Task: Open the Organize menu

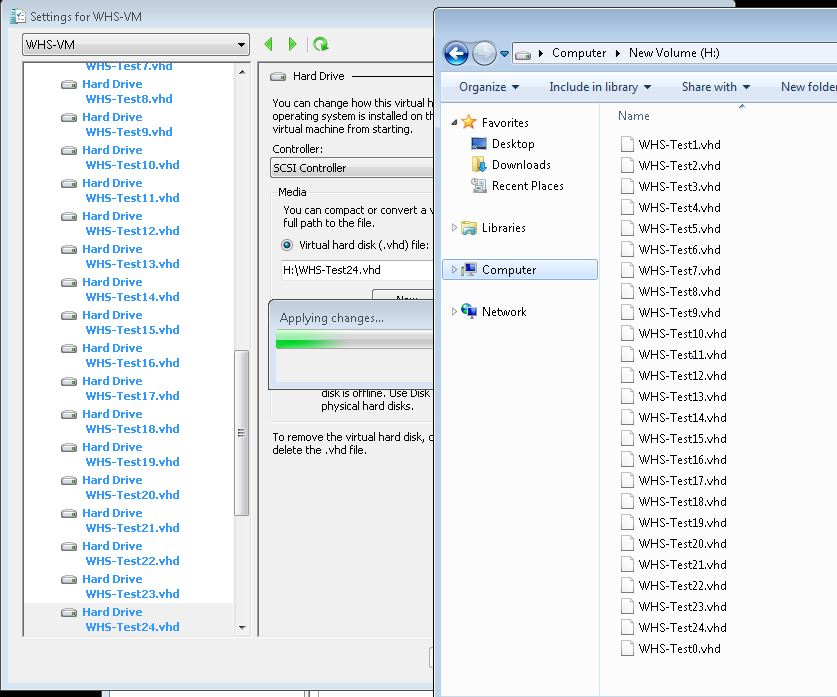Action: (x=488, y=87)
